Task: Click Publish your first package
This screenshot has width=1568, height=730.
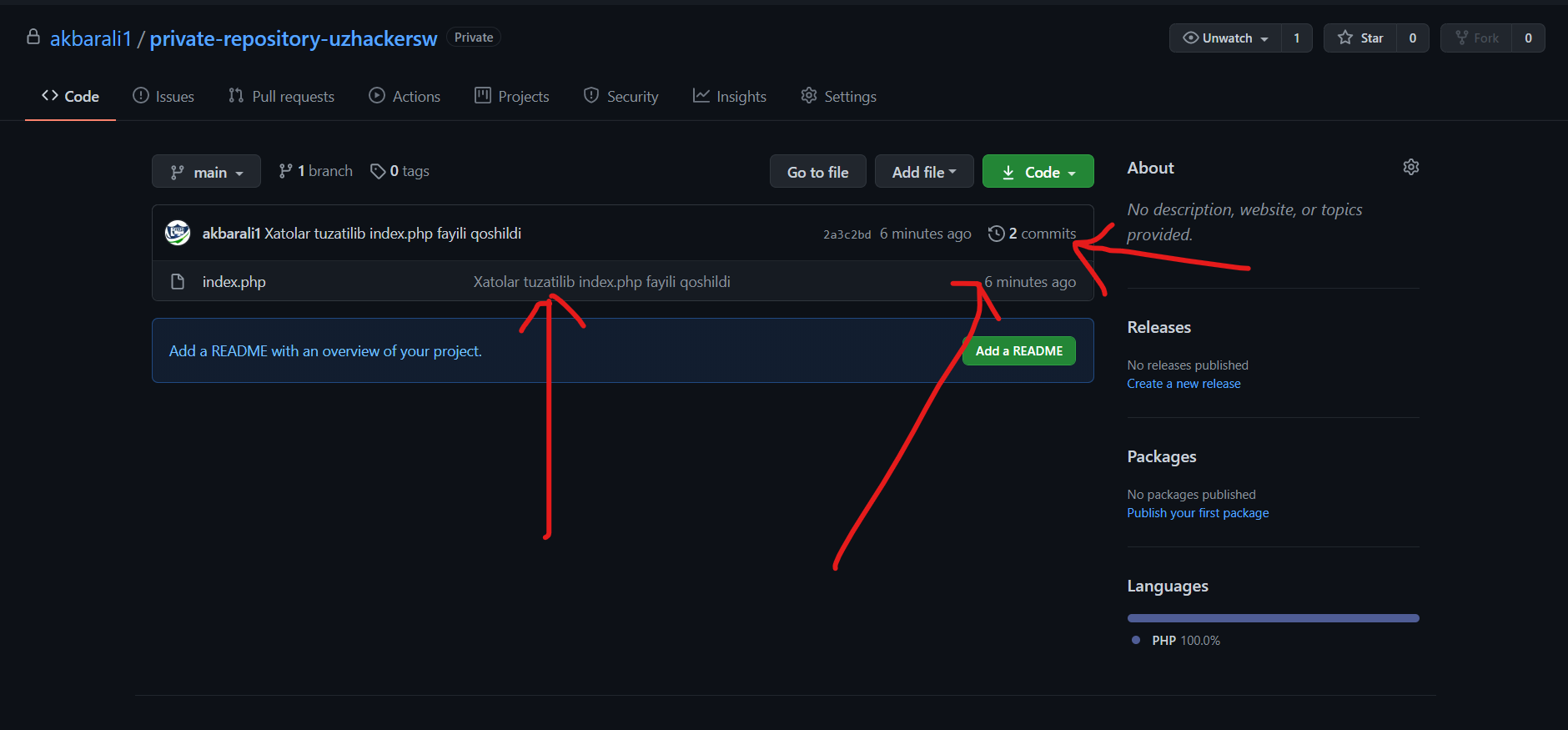Action: pyautogui.click(x=1198, y=513)
